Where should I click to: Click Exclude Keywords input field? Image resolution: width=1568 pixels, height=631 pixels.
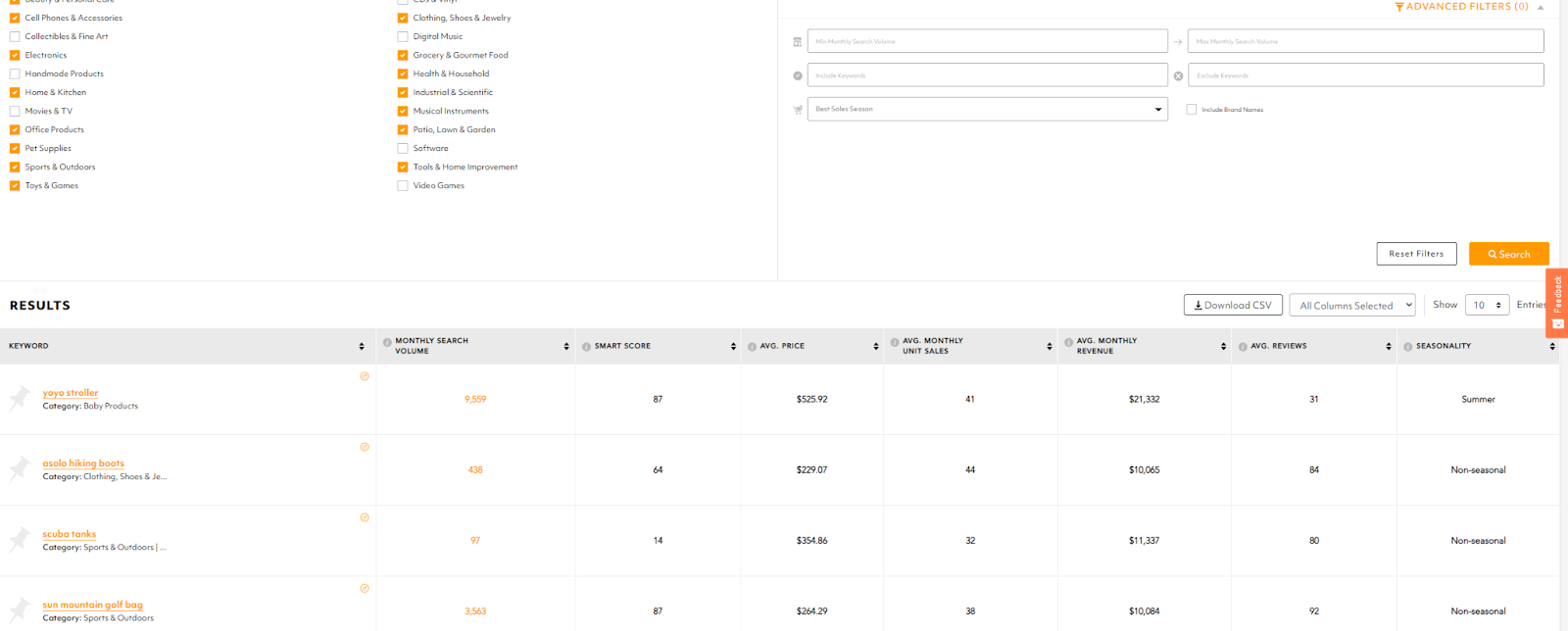tap(1366, 75)
